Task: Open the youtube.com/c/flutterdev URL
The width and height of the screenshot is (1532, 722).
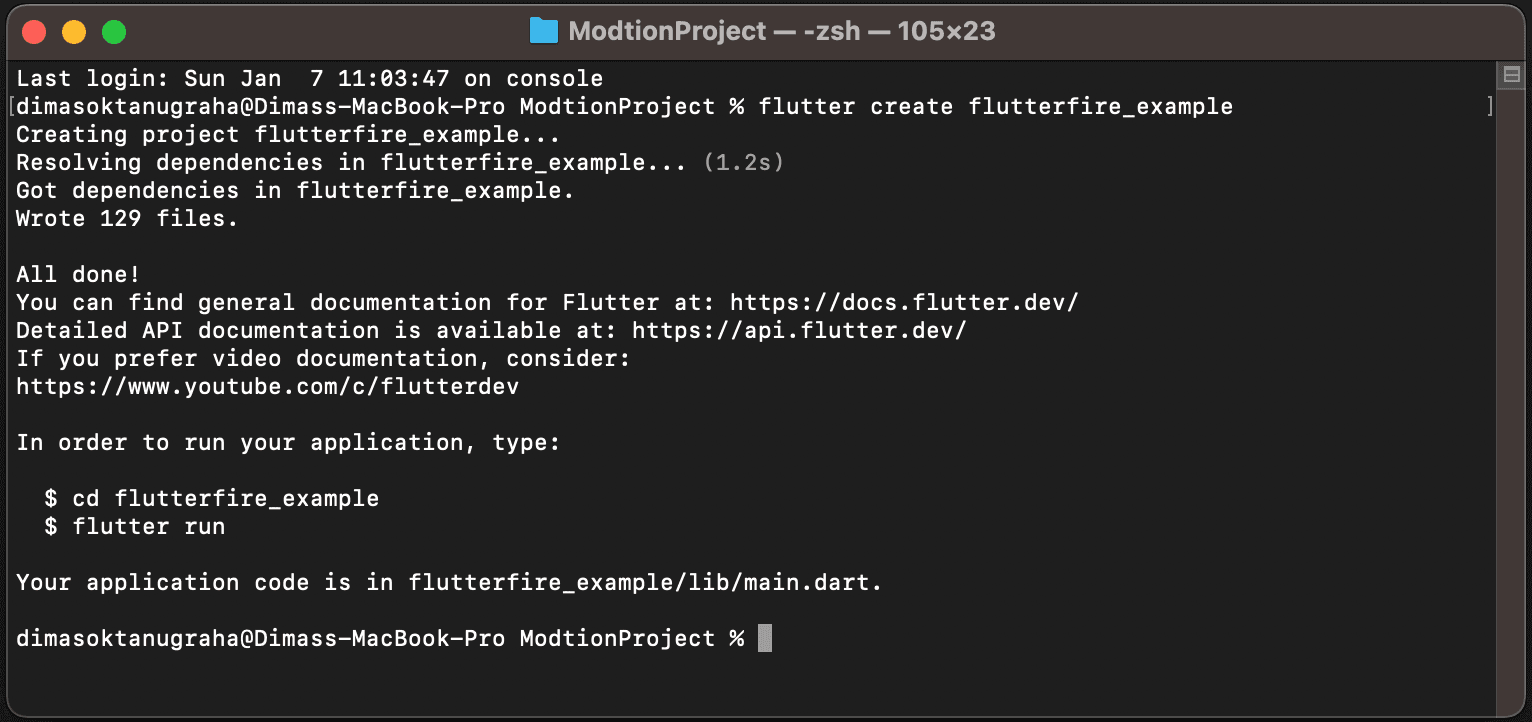Action: (x=268, y=386)
